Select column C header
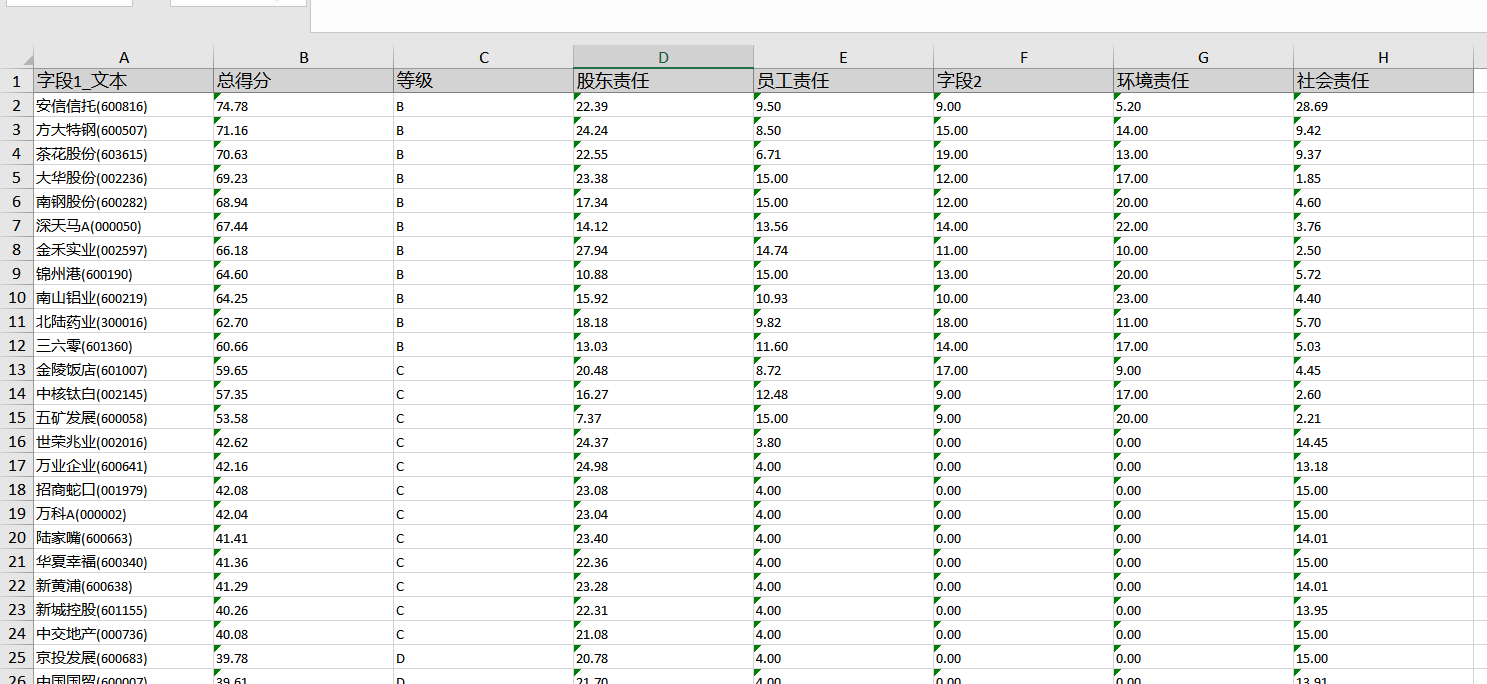 (x=484, y=57)
